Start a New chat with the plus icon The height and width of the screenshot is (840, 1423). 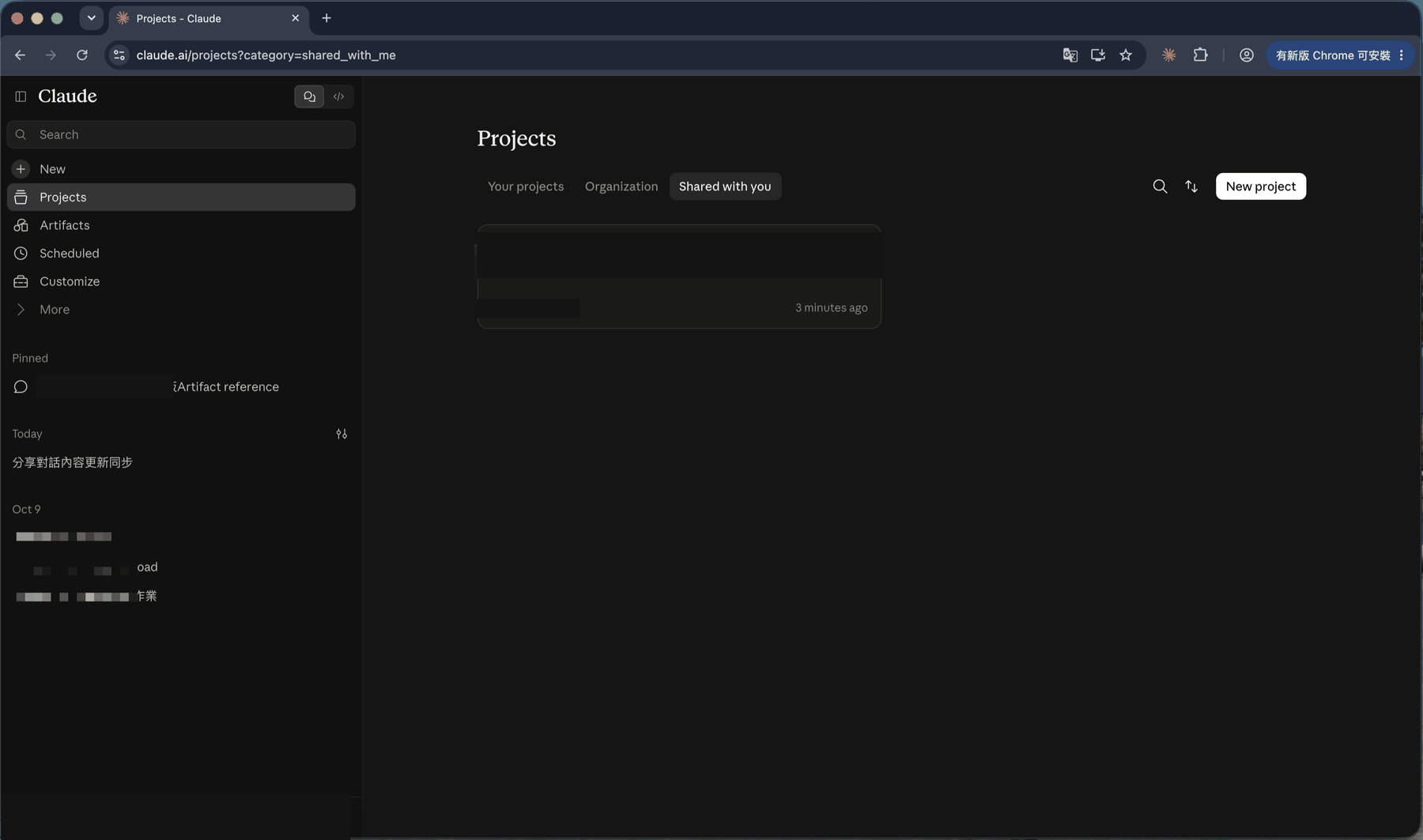pyautogui.click(x=21, y=169)
